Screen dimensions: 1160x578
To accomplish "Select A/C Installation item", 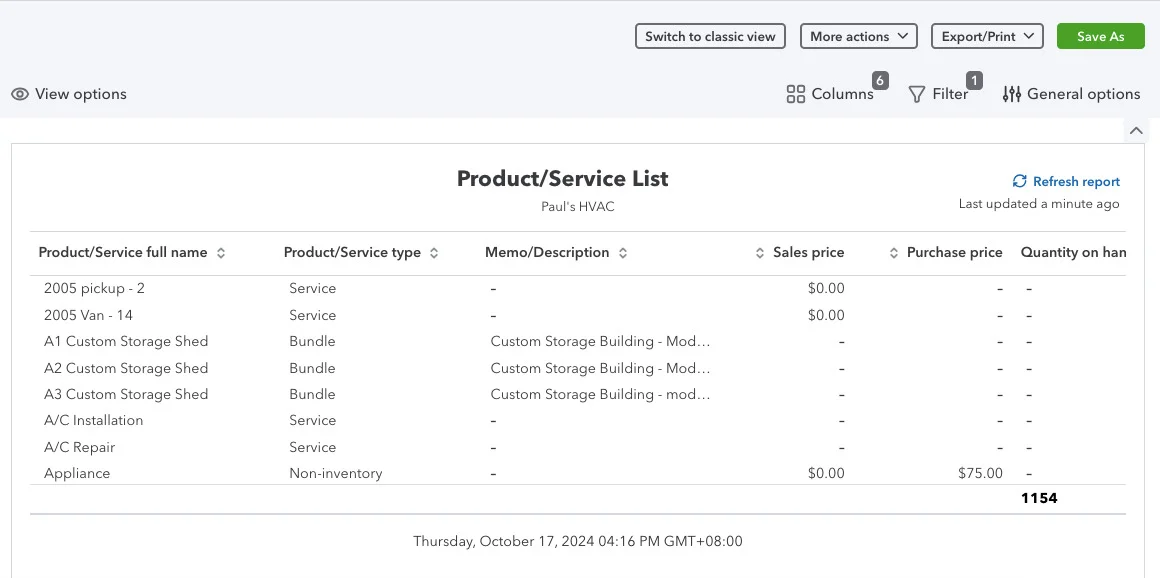I will [x=93, y=420].
